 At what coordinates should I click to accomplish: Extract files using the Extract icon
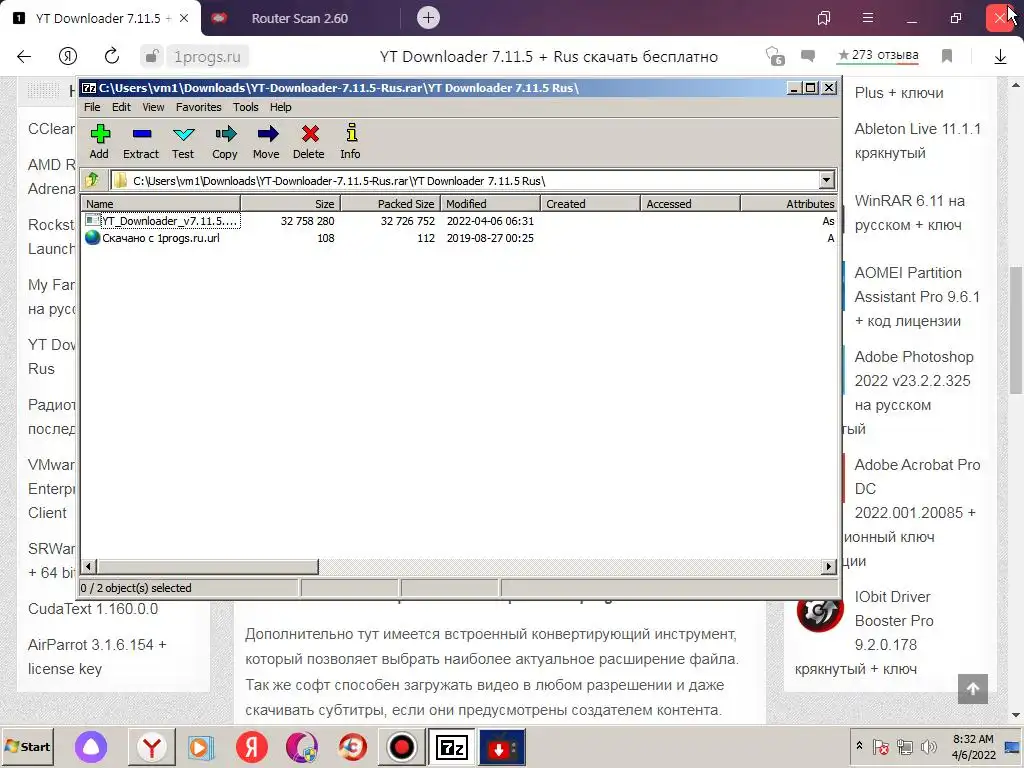(141, 141)
